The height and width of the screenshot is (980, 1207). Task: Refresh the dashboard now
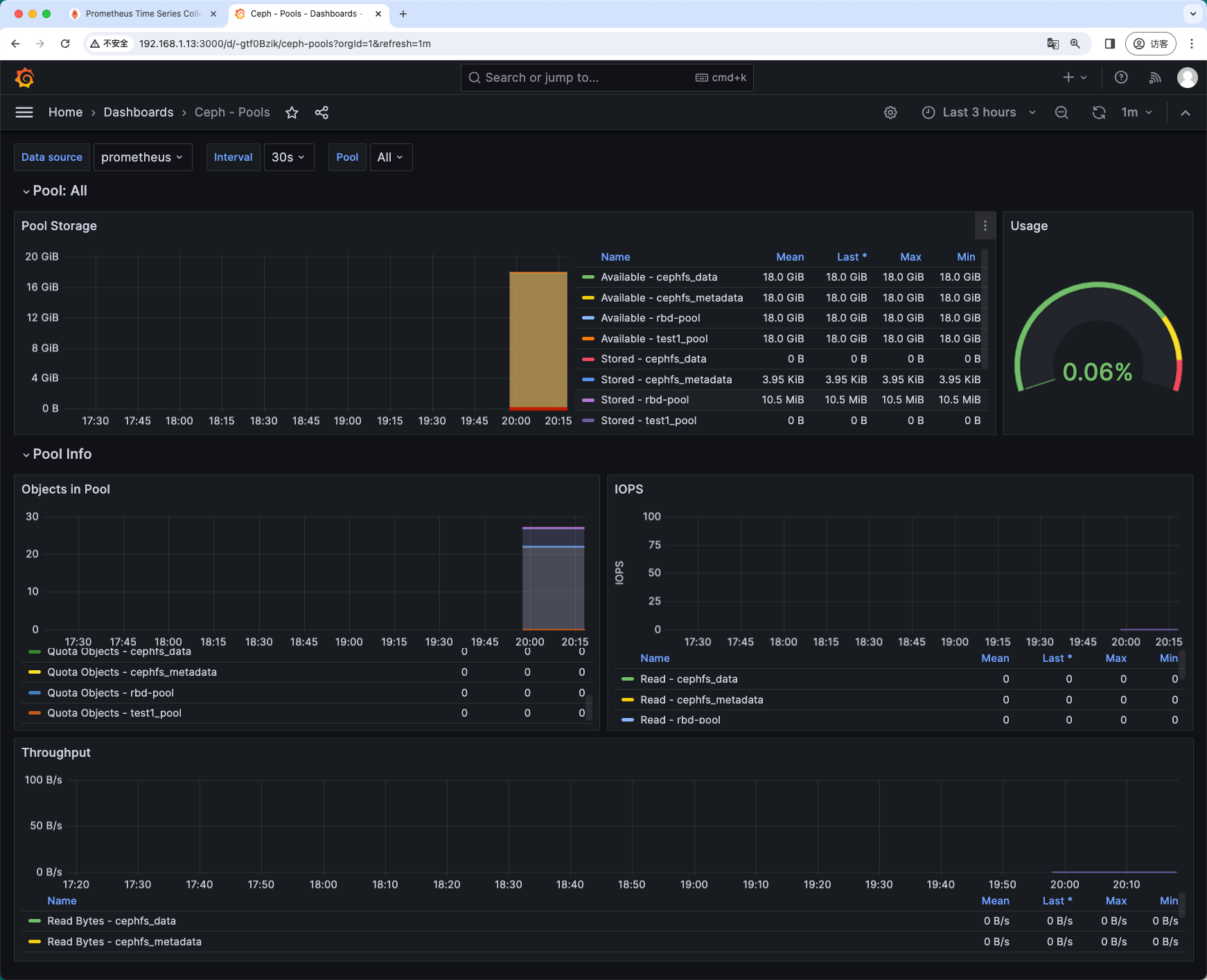pos(1099,112)
